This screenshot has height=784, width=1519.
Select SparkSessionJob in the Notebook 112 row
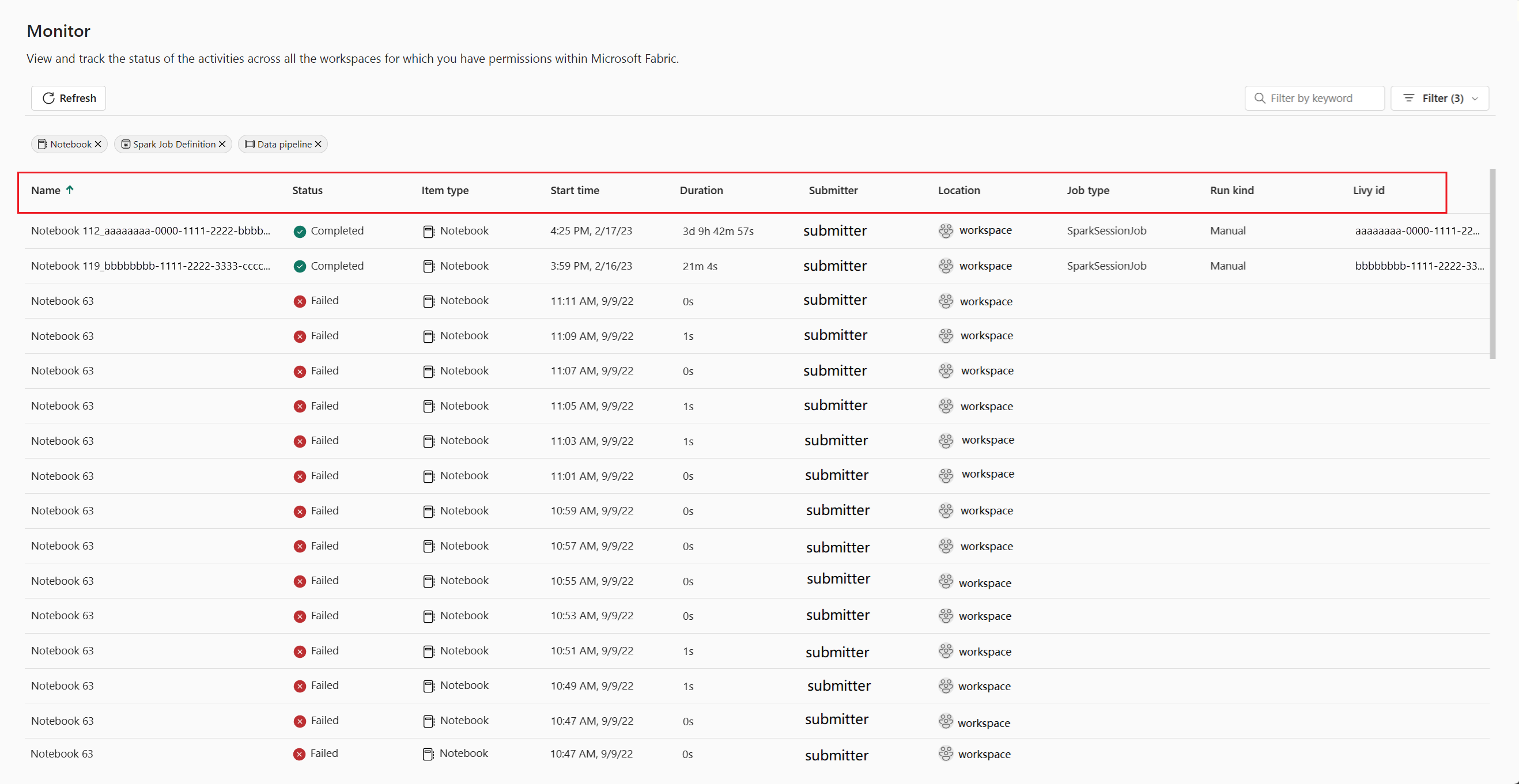[1106, 231]
